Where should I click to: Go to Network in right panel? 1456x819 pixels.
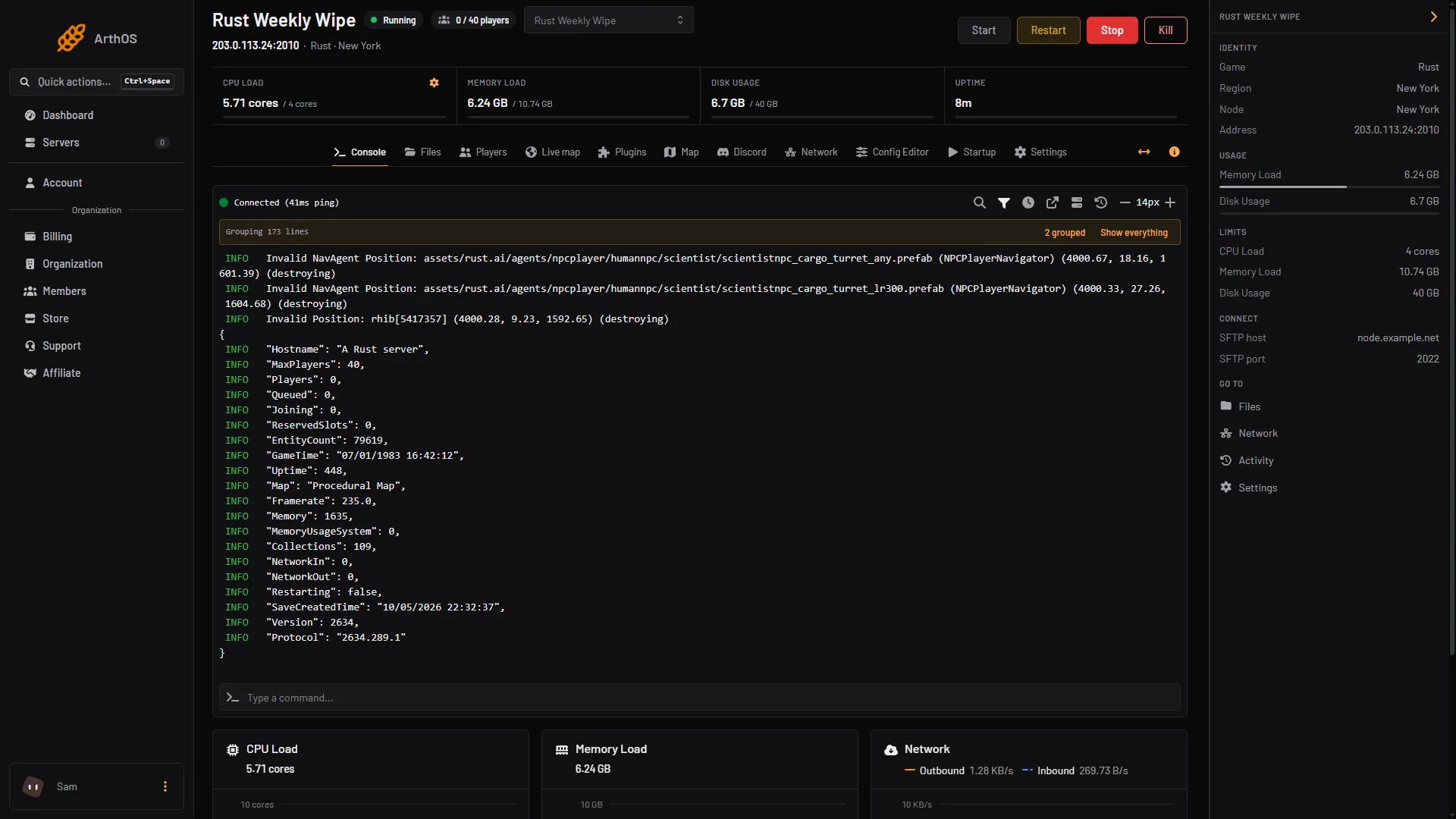pos(1257,433)
